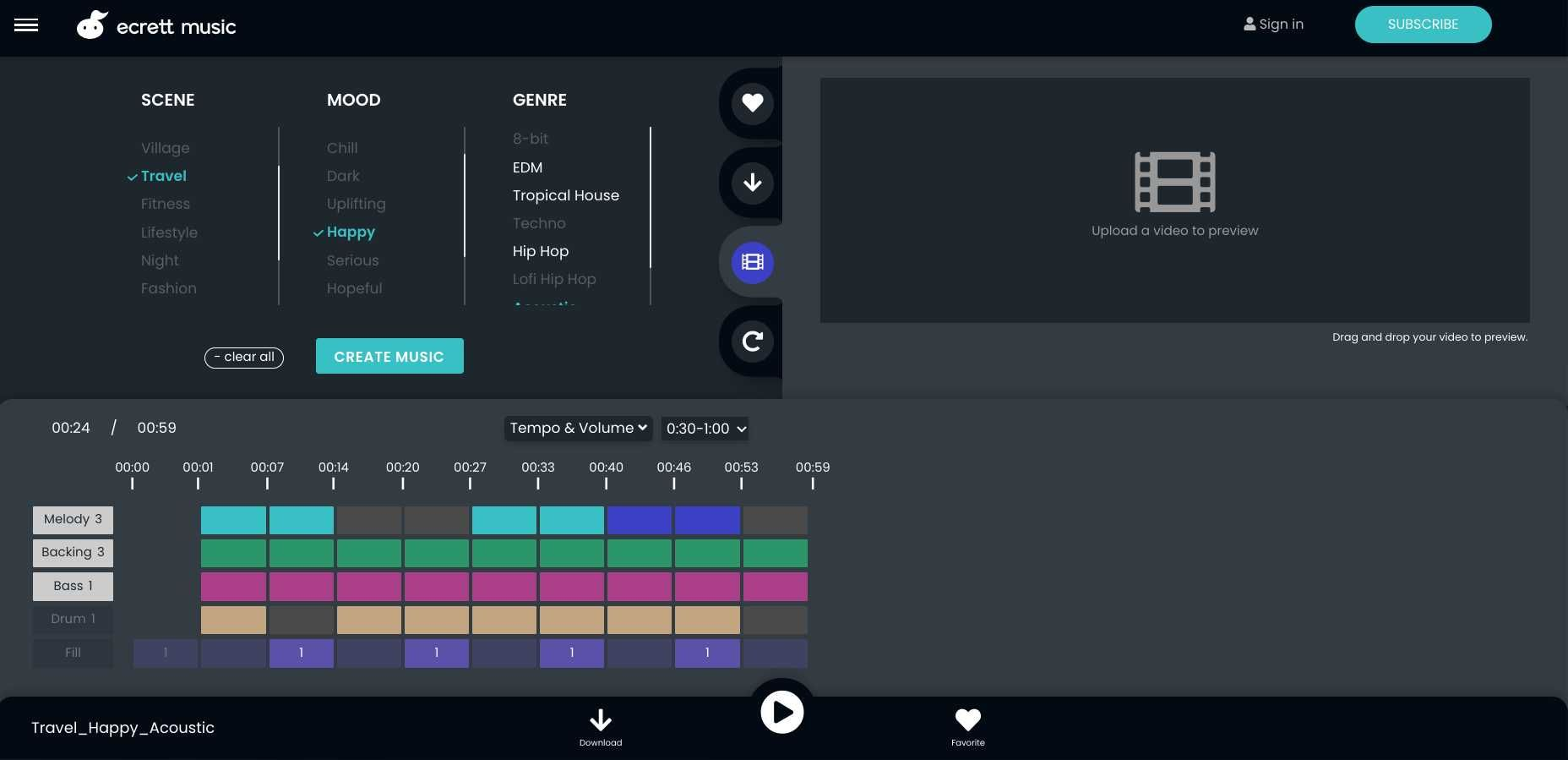Jump to 00:07 timeline marker
1568x760 pixels.
267,474
